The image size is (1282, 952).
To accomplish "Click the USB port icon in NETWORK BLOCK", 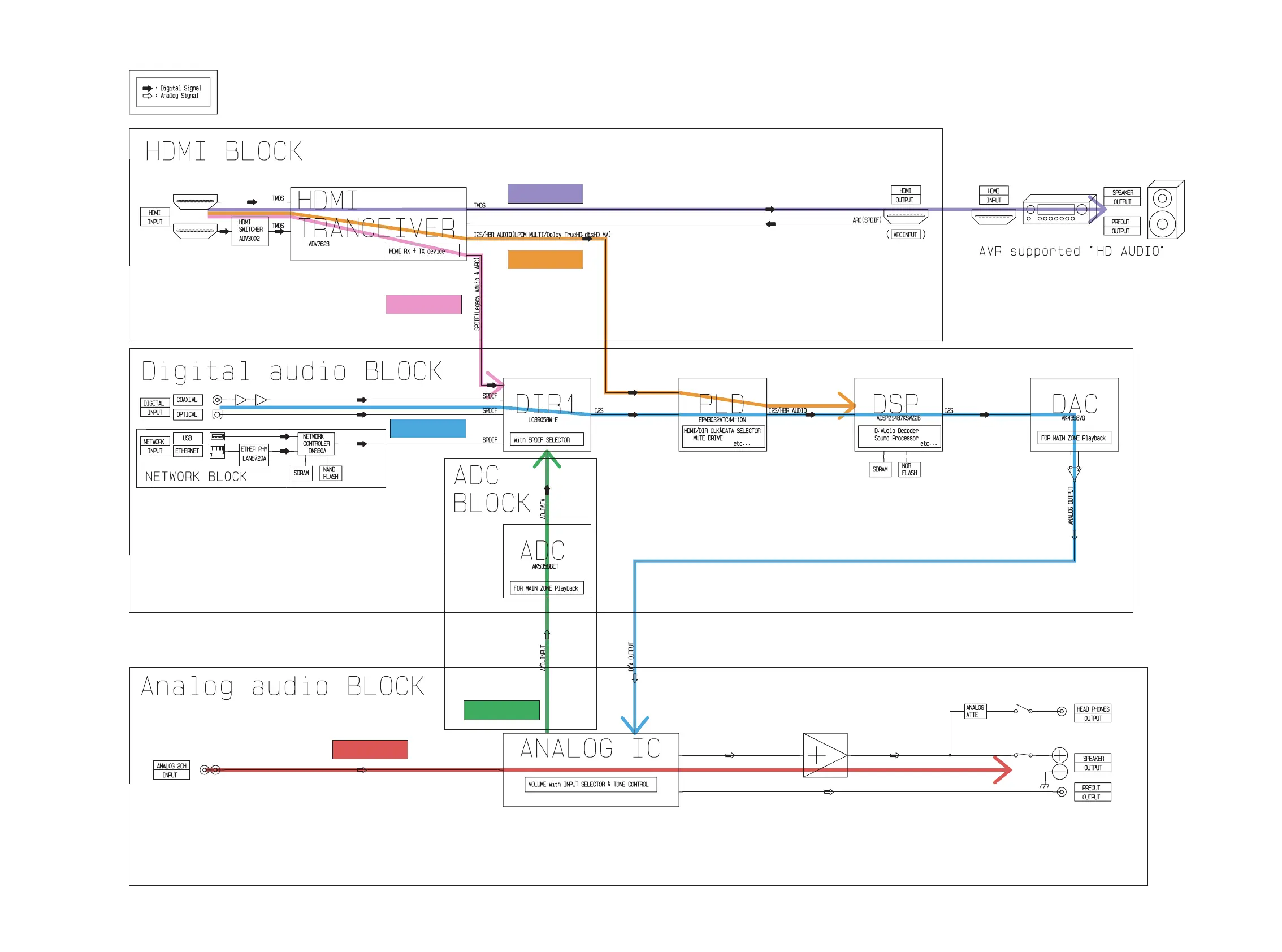I will pyautogui.click(x=217, y=437).
